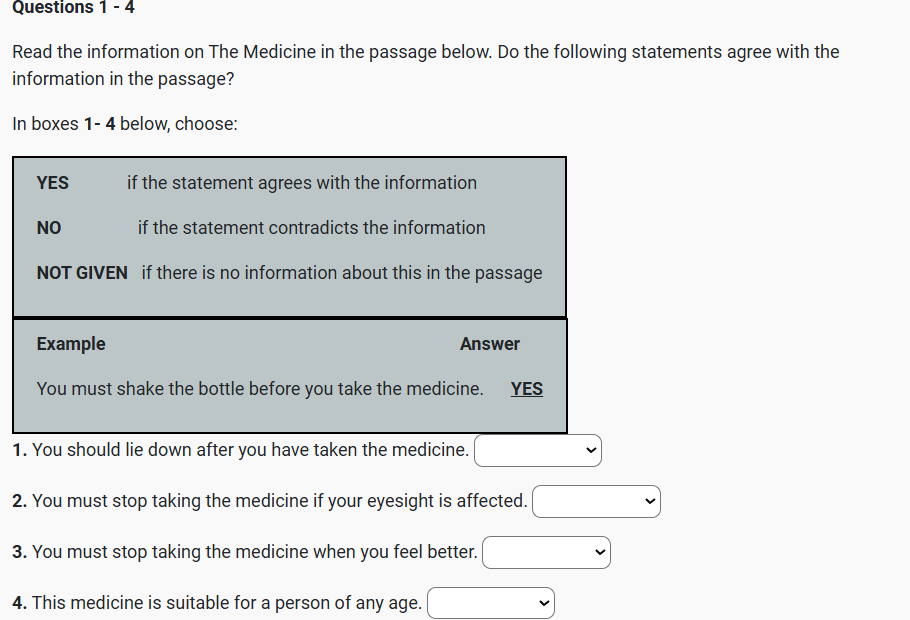Click the bold NO label in the legend
This screenshot has height=620, width=910.
pos(49,228)
